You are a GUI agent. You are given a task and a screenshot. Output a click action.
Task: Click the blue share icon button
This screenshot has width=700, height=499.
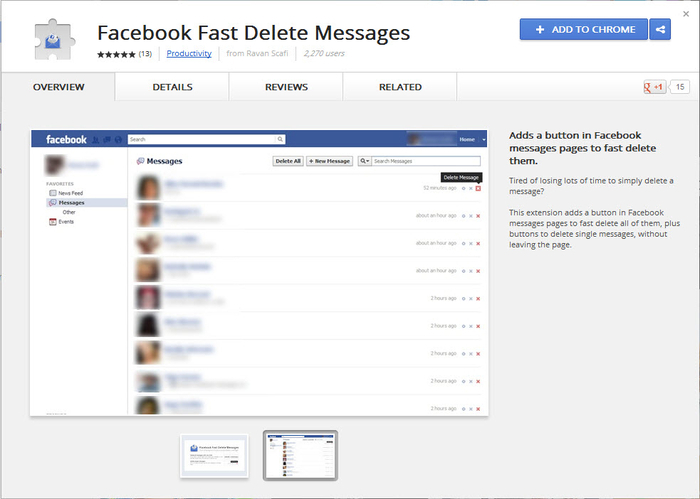660,29
